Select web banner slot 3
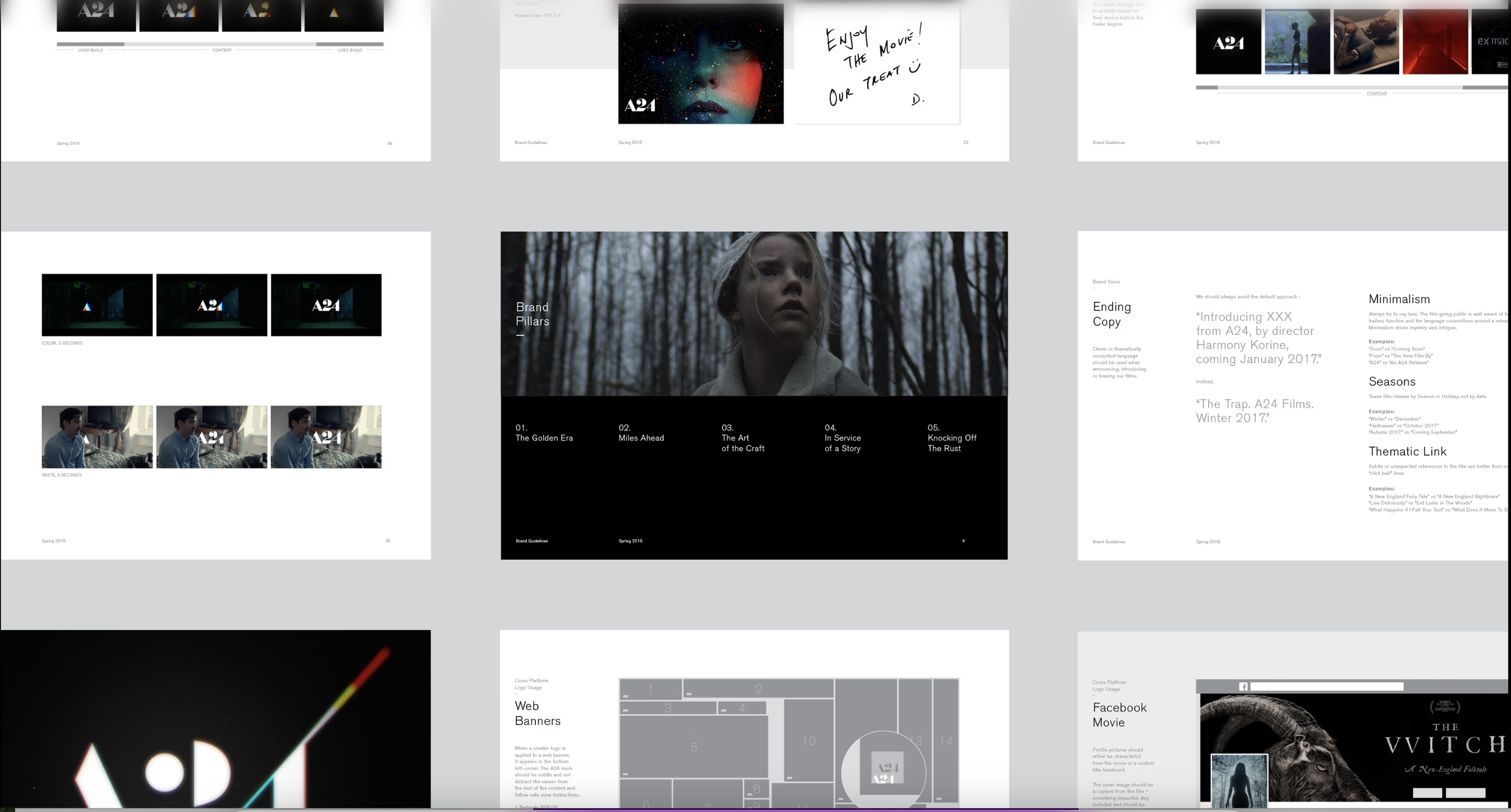The height and width of the screenshot is (812, 1511). pos(668,707)
